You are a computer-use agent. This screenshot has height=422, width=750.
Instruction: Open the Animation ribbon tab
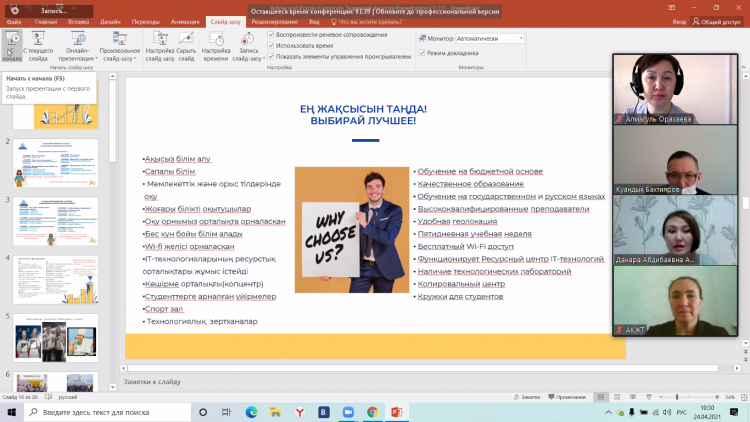pyautogui.click(x=186, y=20)
